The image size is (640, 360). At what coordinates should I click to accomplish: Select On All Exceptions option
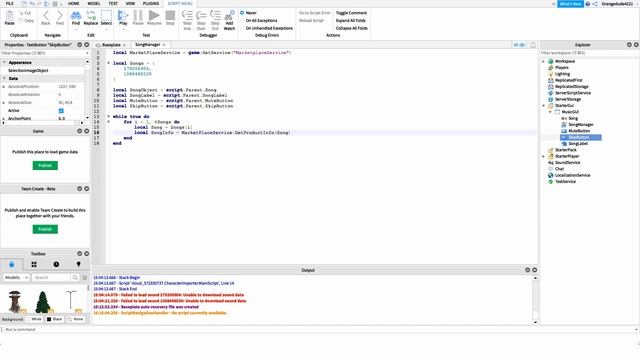[x=261, y=20]
